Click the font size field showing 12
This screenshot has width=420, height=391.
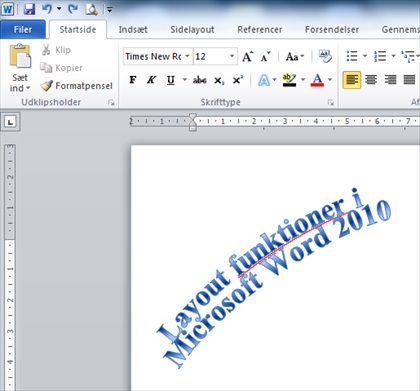point(210,56)
